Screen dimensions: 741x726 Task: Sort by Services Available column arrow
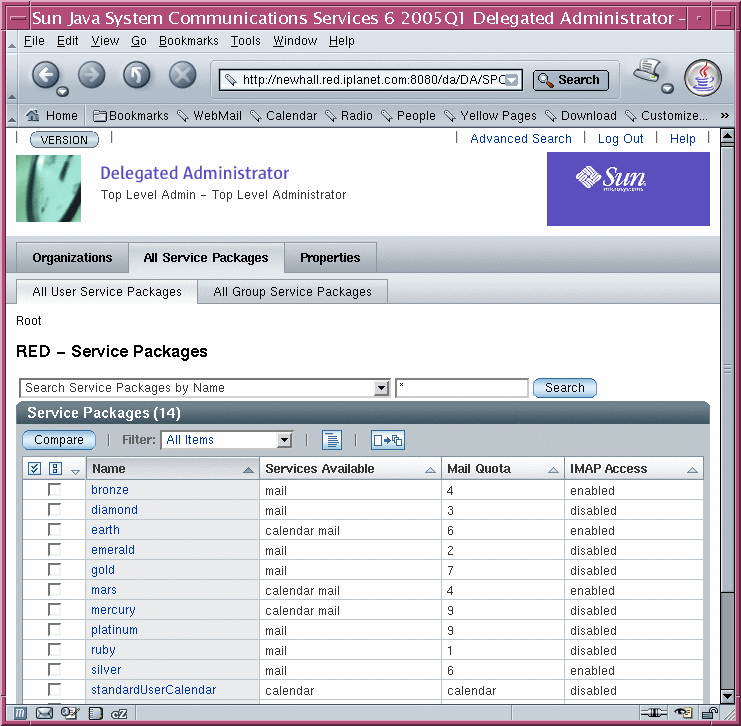[430, 470]
